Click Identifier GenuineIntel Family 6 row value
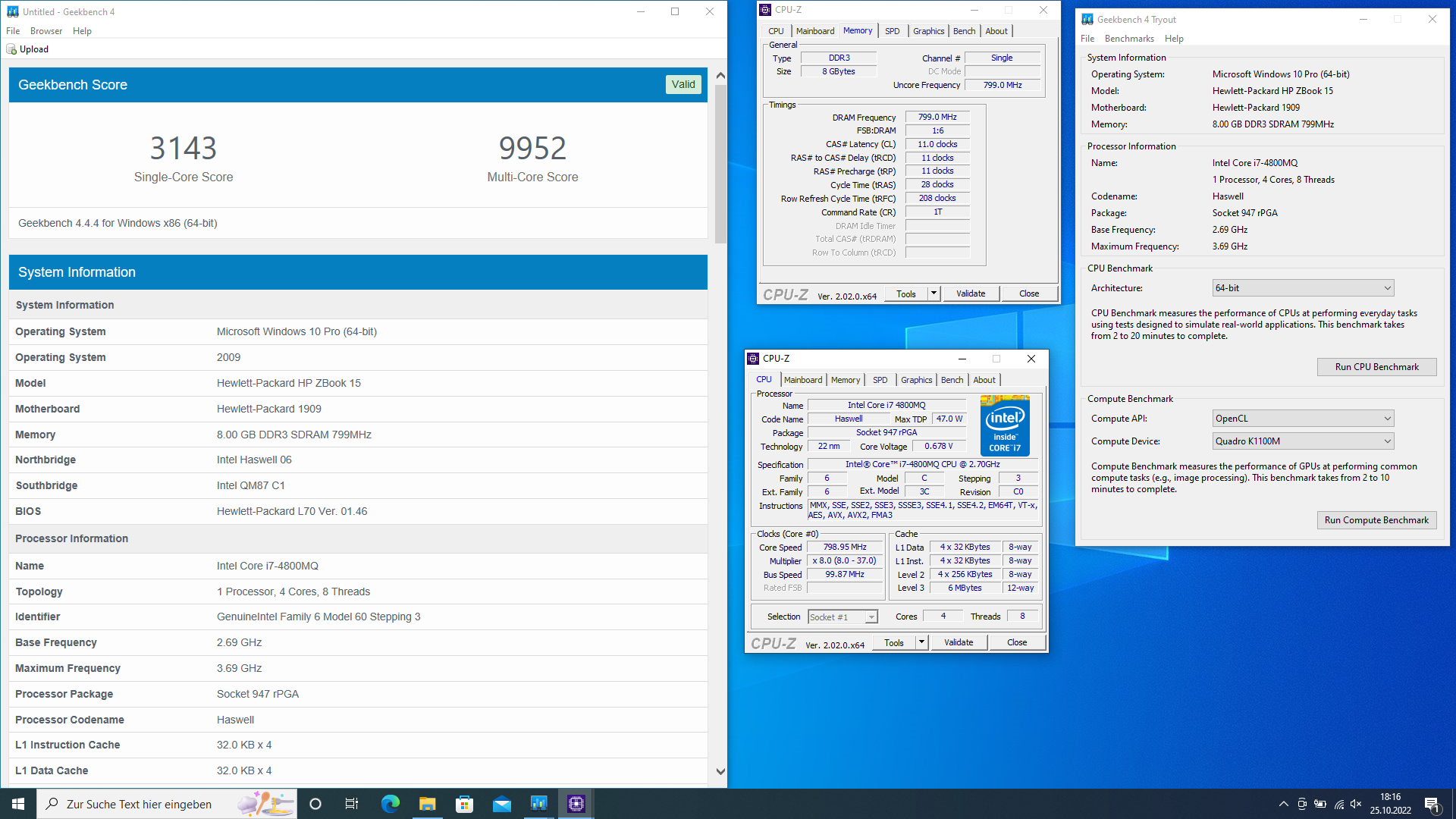 (318, 617)
